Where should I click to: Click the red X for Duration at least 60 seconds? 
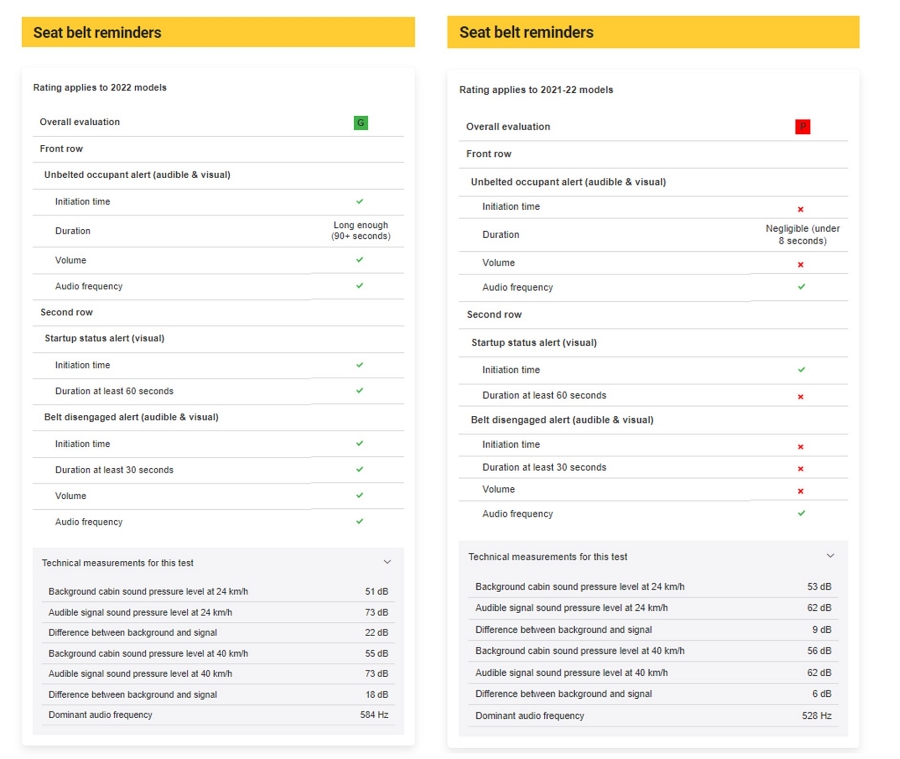[x=801, y=397]
